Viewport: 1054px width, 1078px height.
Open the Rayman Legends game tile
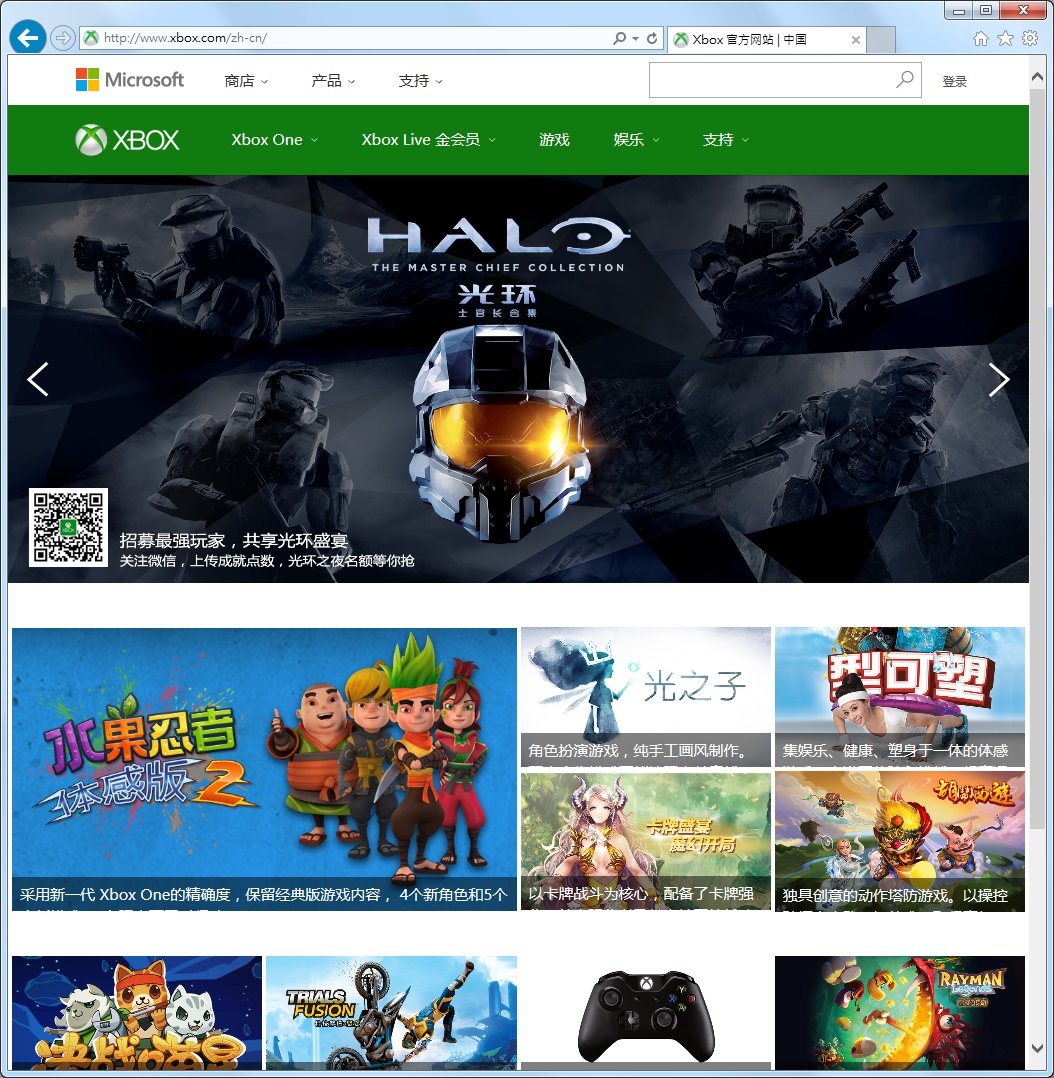[899, 1013]
